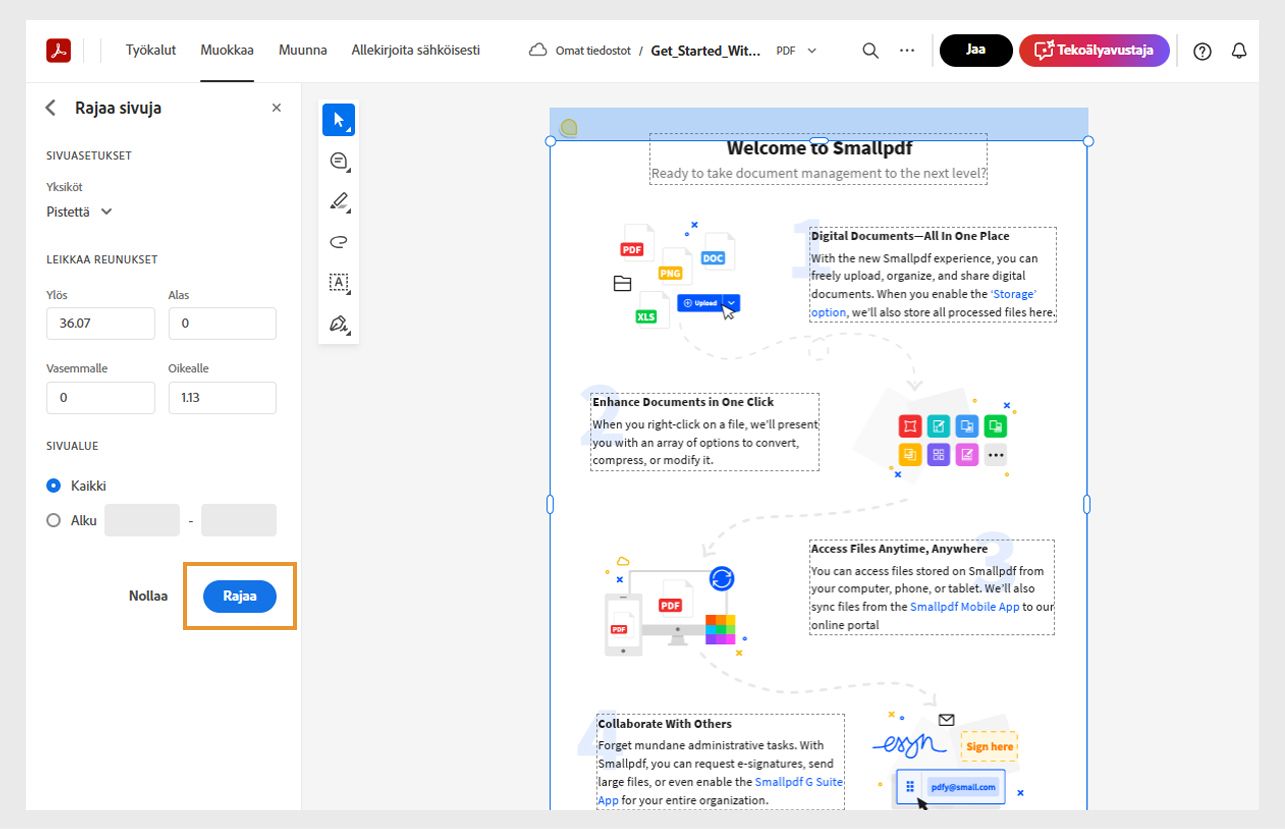The image size is (1285, 829).
Task: Click the Omat tiedostot breadcrumb
Action: click(594, 50)
